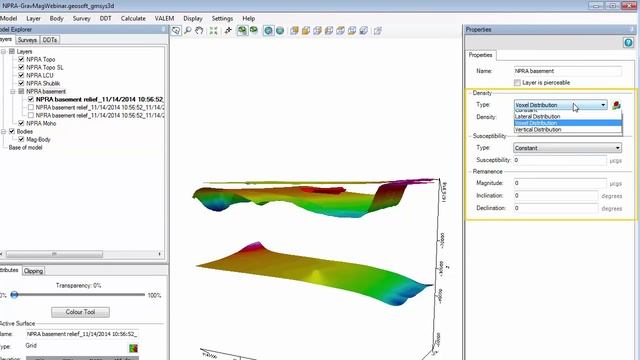640x360 pixels.
Task: Switch to the DDTs tab
Action: coord(50,40)
